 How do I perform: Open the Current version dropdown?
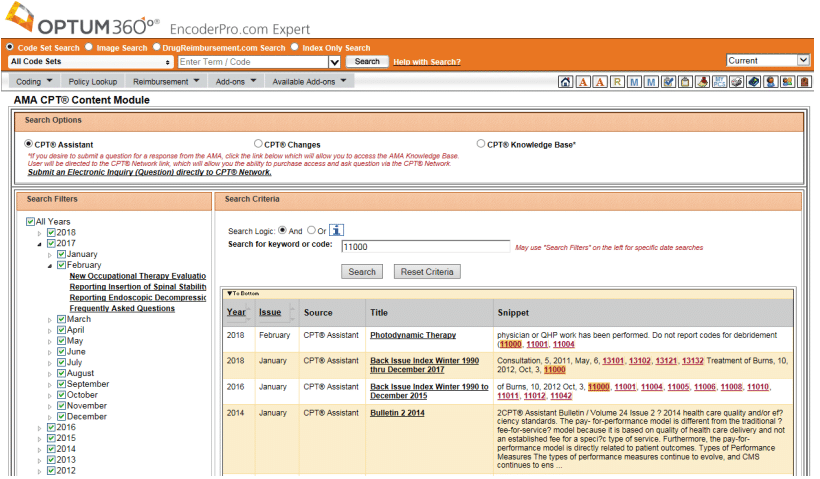click(x=769, y=61)
